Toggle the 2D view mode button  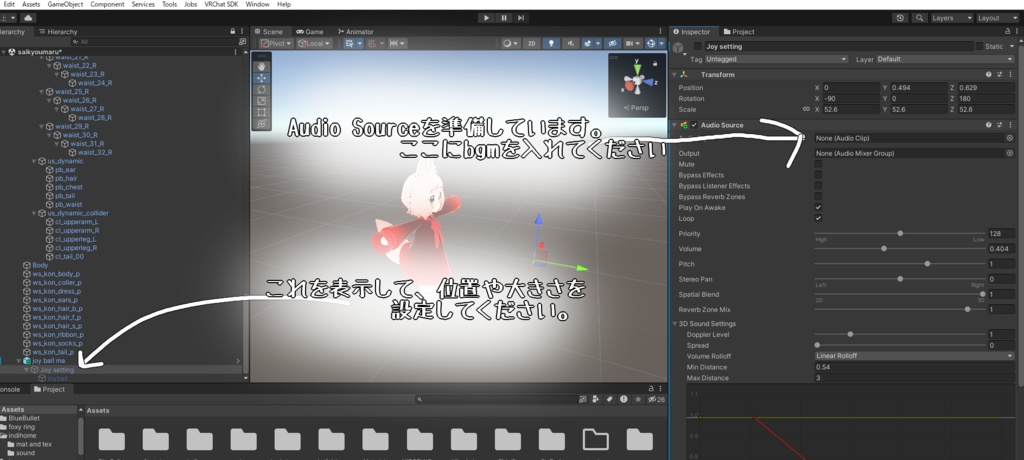(x=532, y=43)
